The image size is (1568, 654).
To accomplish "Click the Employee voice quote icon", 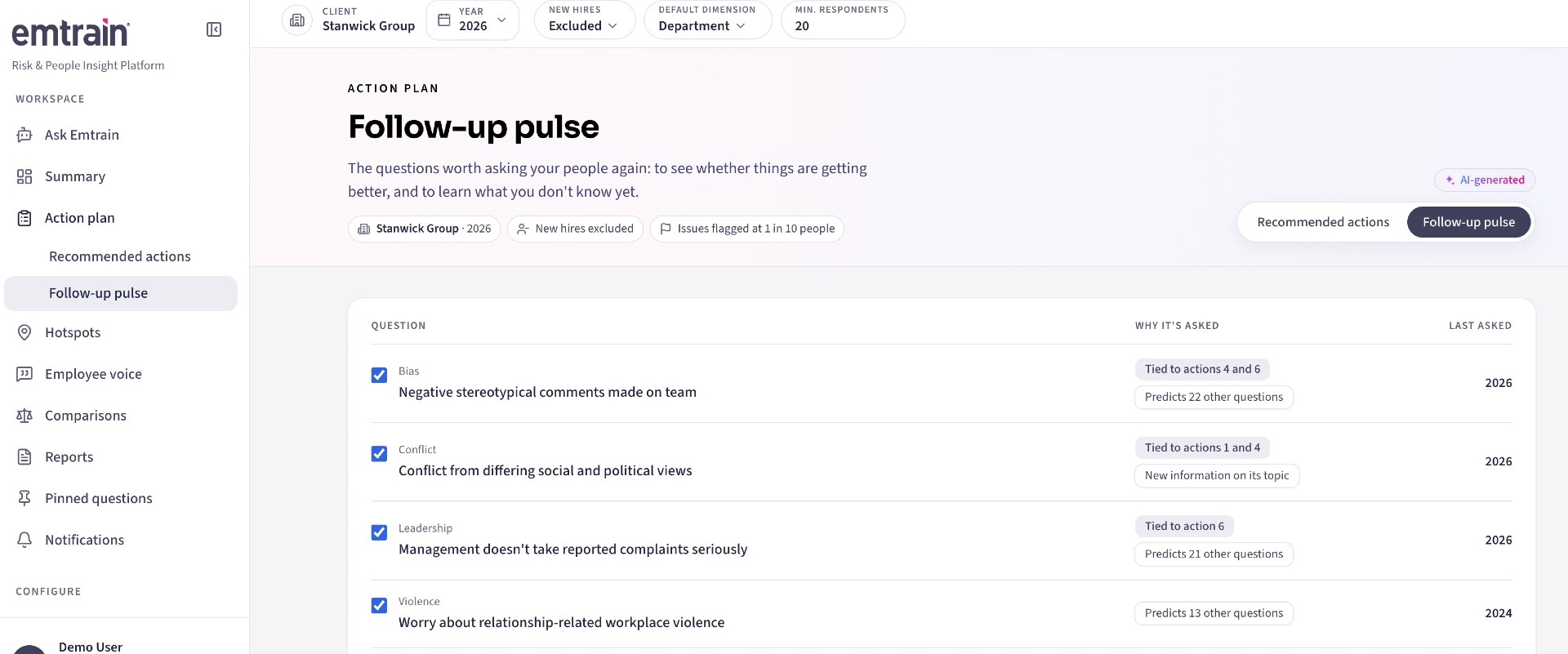I will tap(24, 374).
